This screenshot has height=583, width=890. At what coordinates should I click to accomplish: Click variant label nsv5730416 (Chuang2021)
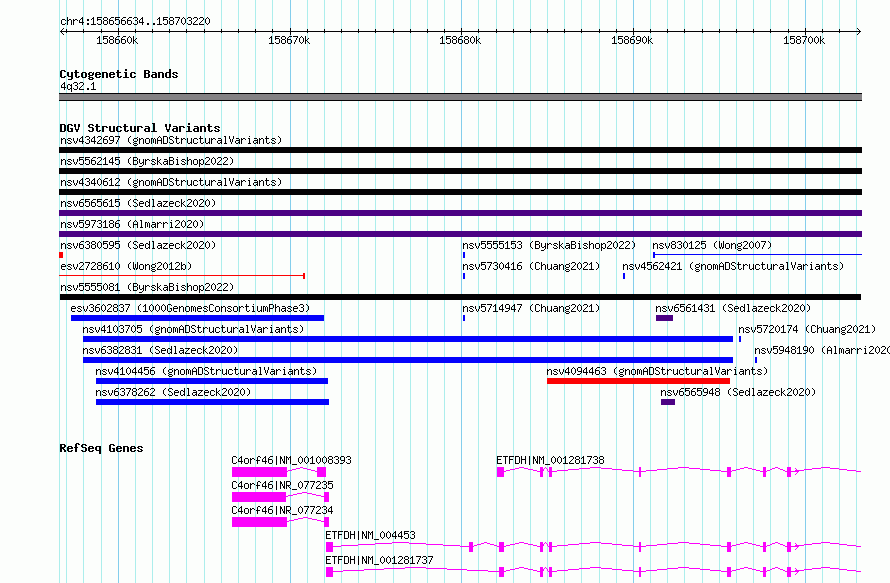531,266
